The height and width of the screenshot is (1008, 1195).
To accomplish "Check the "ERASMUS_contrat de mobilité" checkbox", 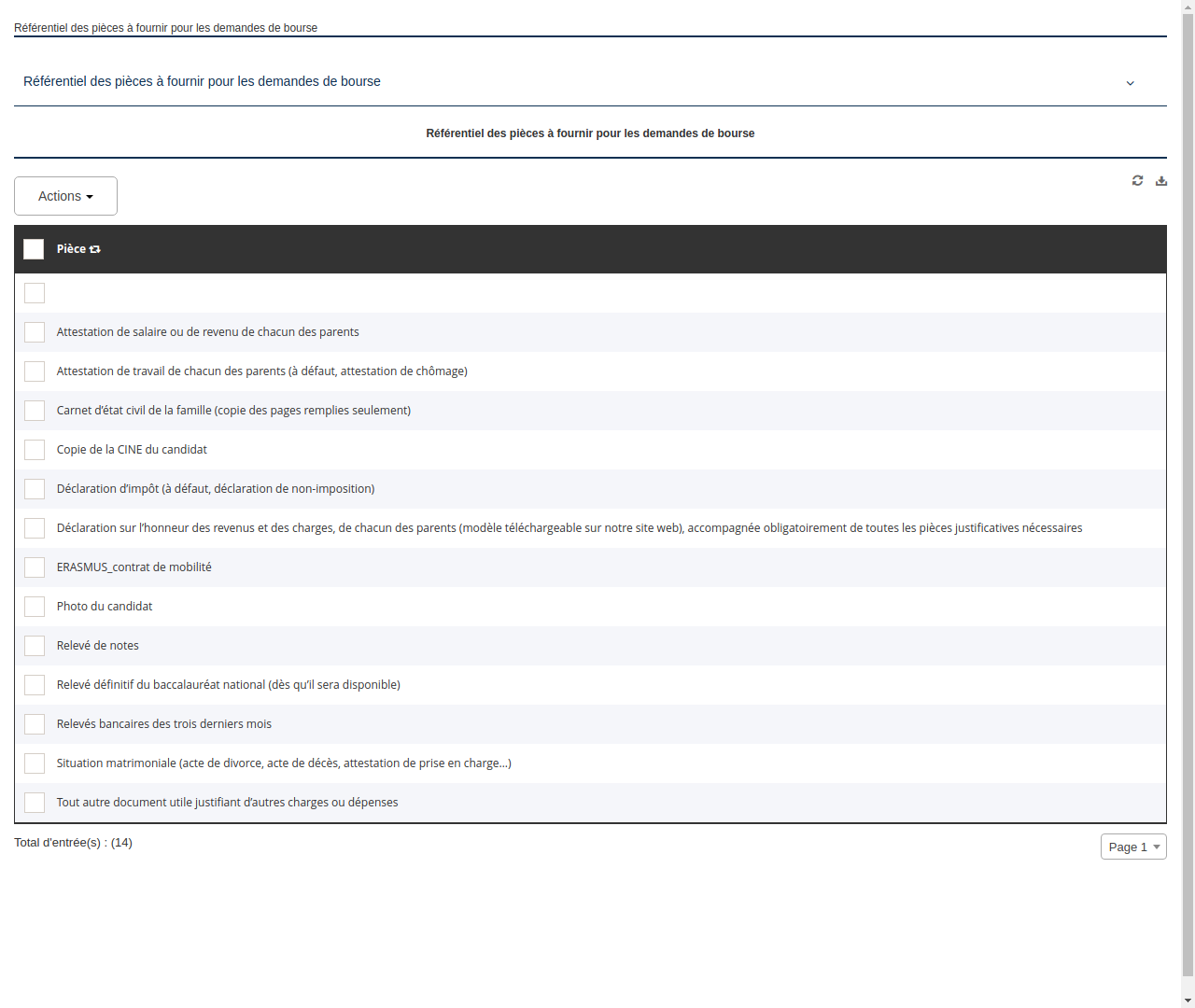I will 35,567.
